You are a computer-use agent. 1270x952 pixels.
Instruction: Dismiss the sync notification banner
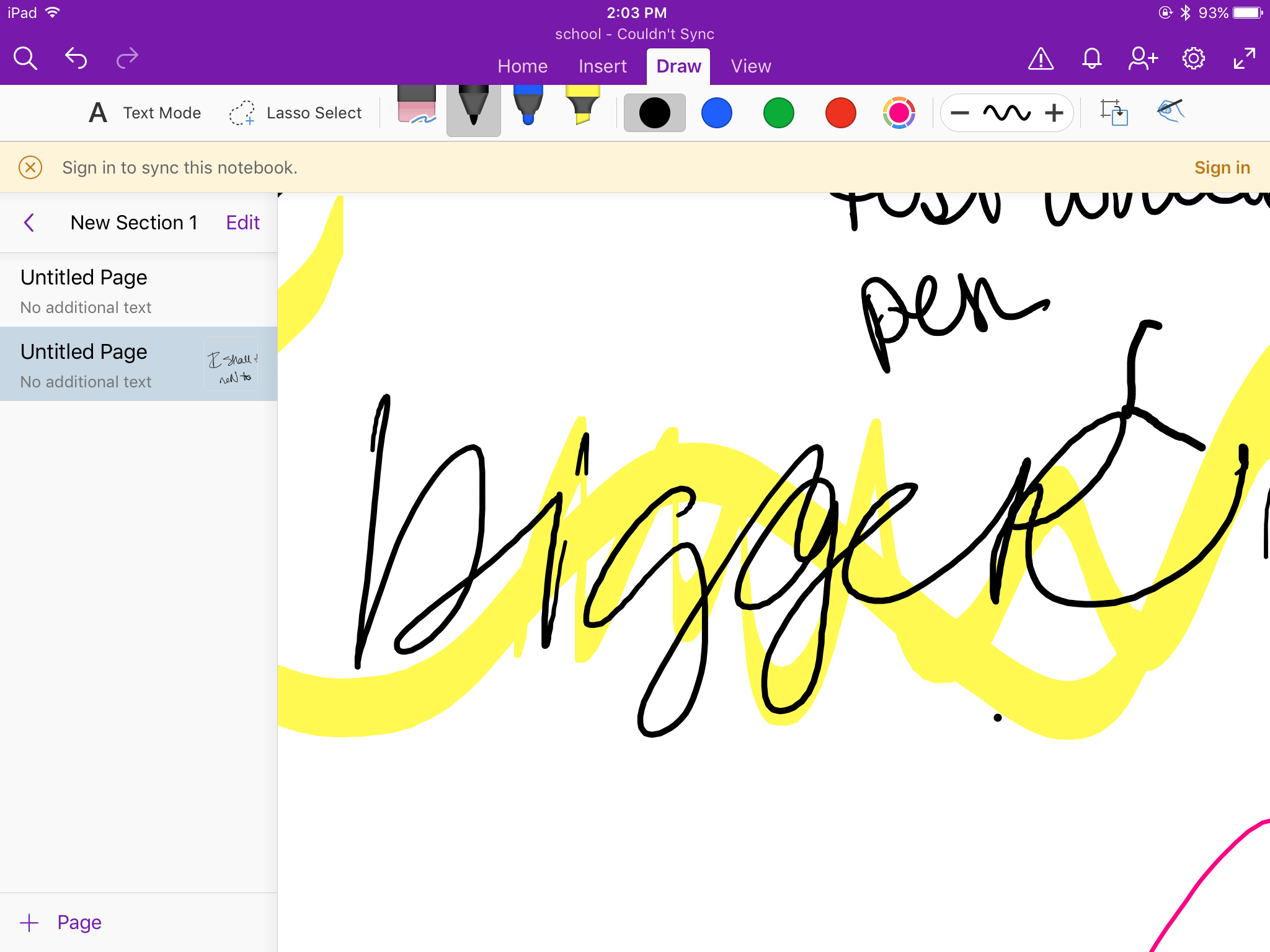[30, 167]
